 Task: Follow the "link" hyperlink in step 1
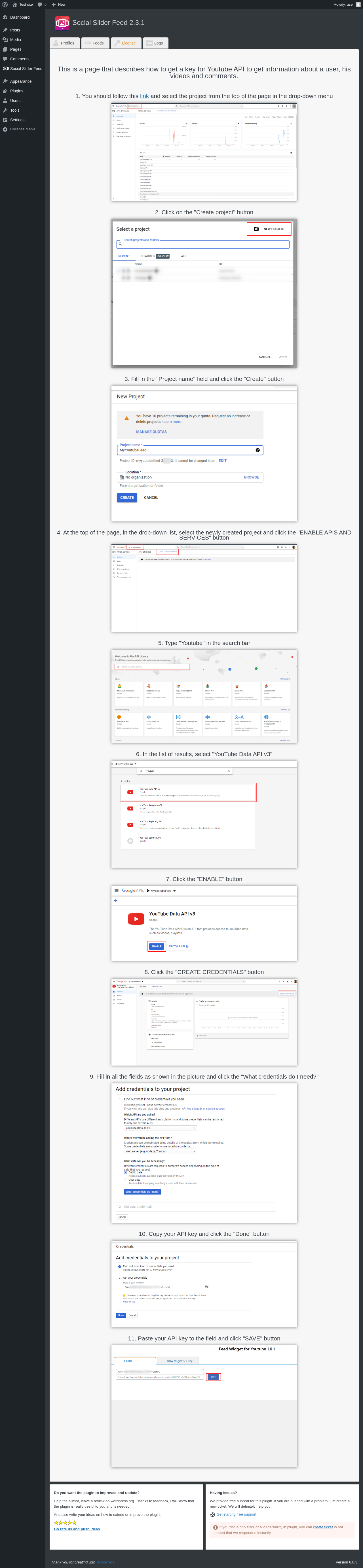pyautogui.click(x=144, y=96)
